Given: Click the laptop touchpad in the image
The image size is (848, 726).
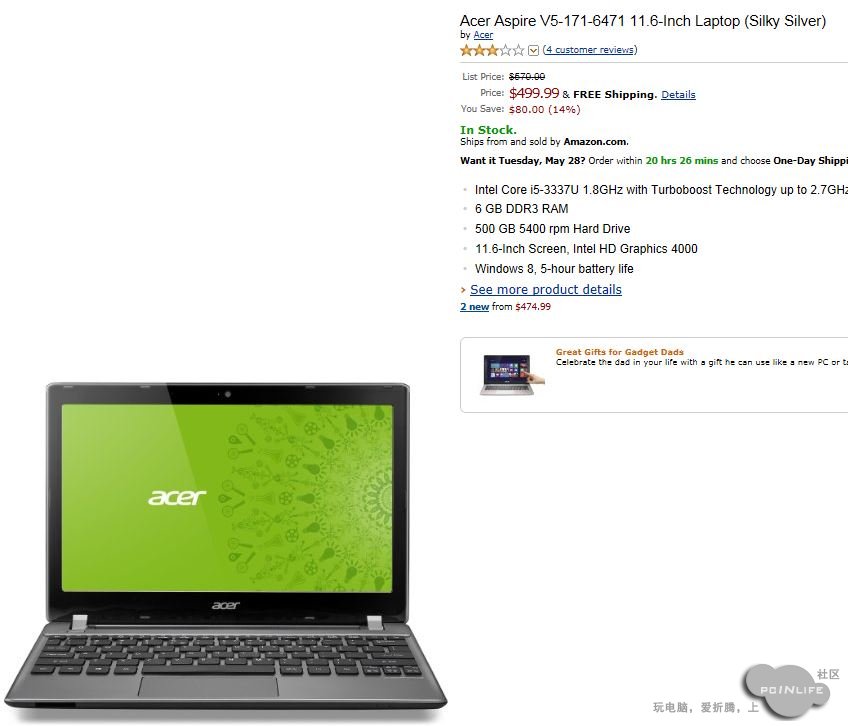Looking at the screenshot, I should [208, 686].
